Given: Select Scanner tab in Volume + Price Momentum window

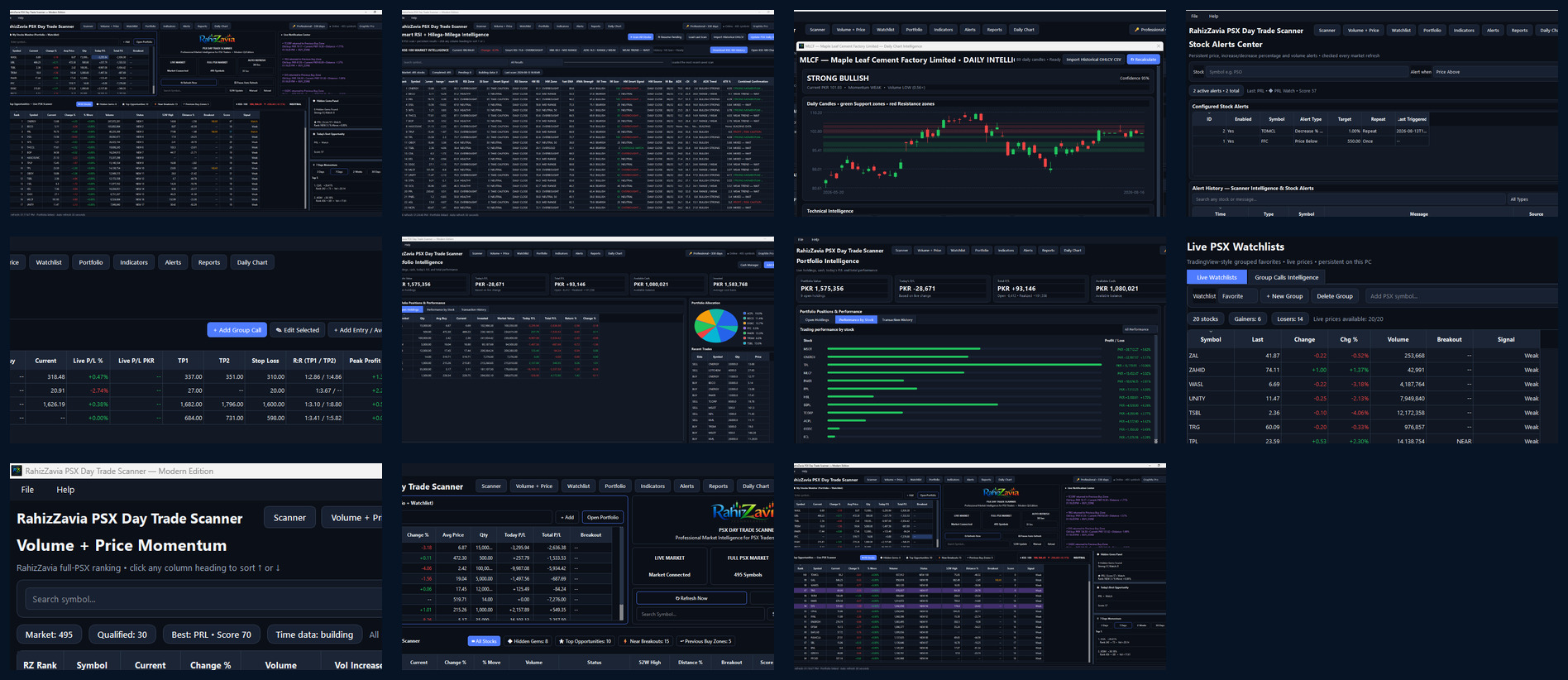Looking at the screenshot, I should [x=289, y=518].
